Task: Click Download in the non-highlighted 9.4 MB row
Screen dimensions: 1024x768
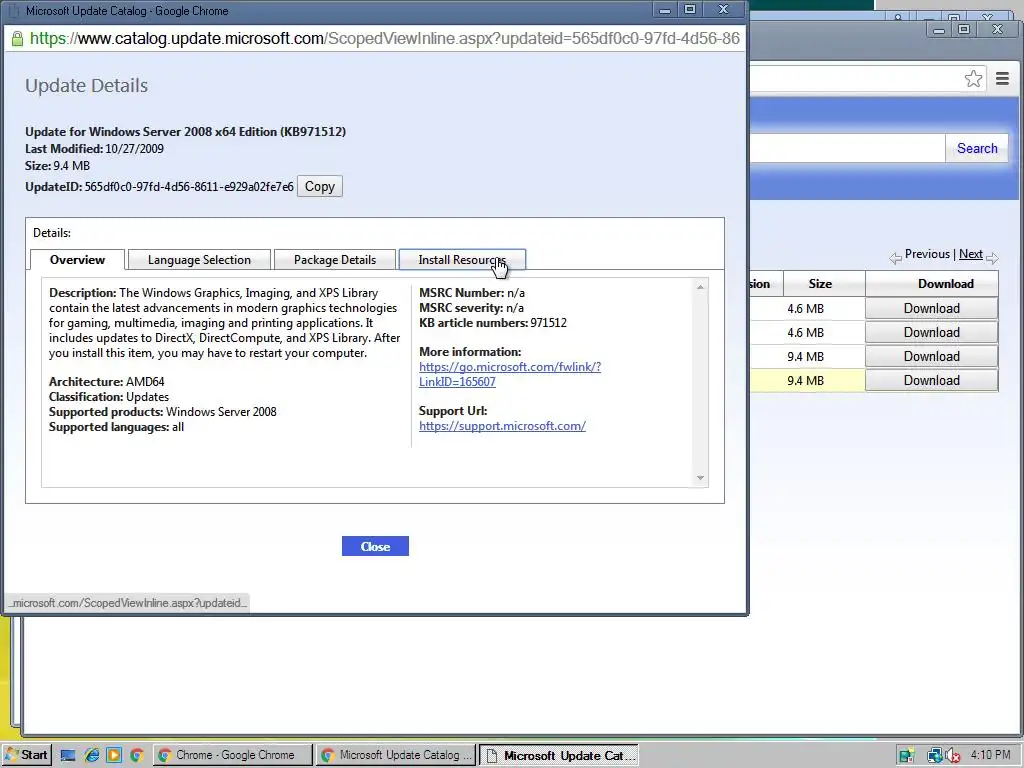Action: 931,357
